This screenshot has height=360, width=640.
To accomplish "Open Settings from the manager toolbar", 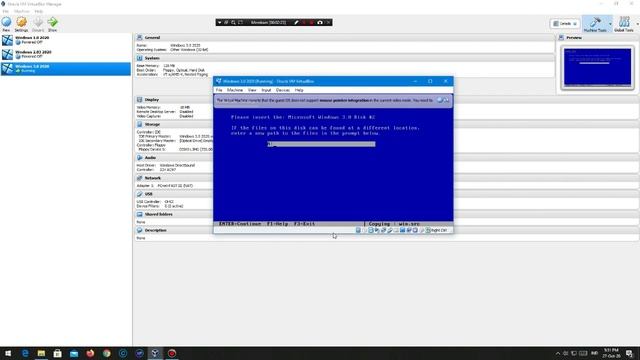I will pyautogui.click(x=21, y=24).
